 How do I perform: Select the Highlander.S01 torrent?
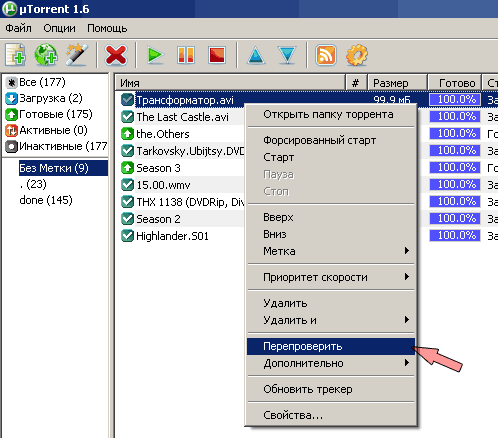[x=172, y=236]
